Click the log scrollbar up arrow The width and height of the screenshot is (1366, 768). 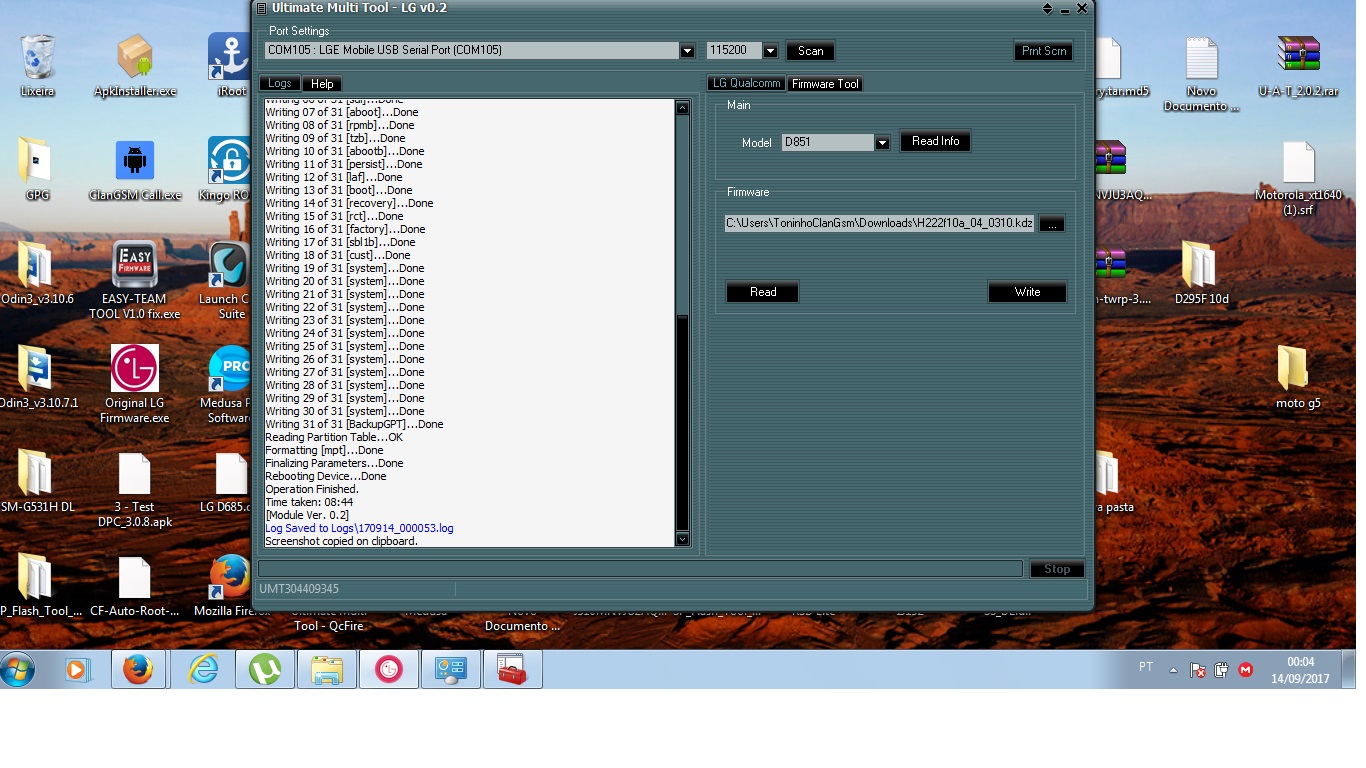pyautogui.click(x=683, y=108)
